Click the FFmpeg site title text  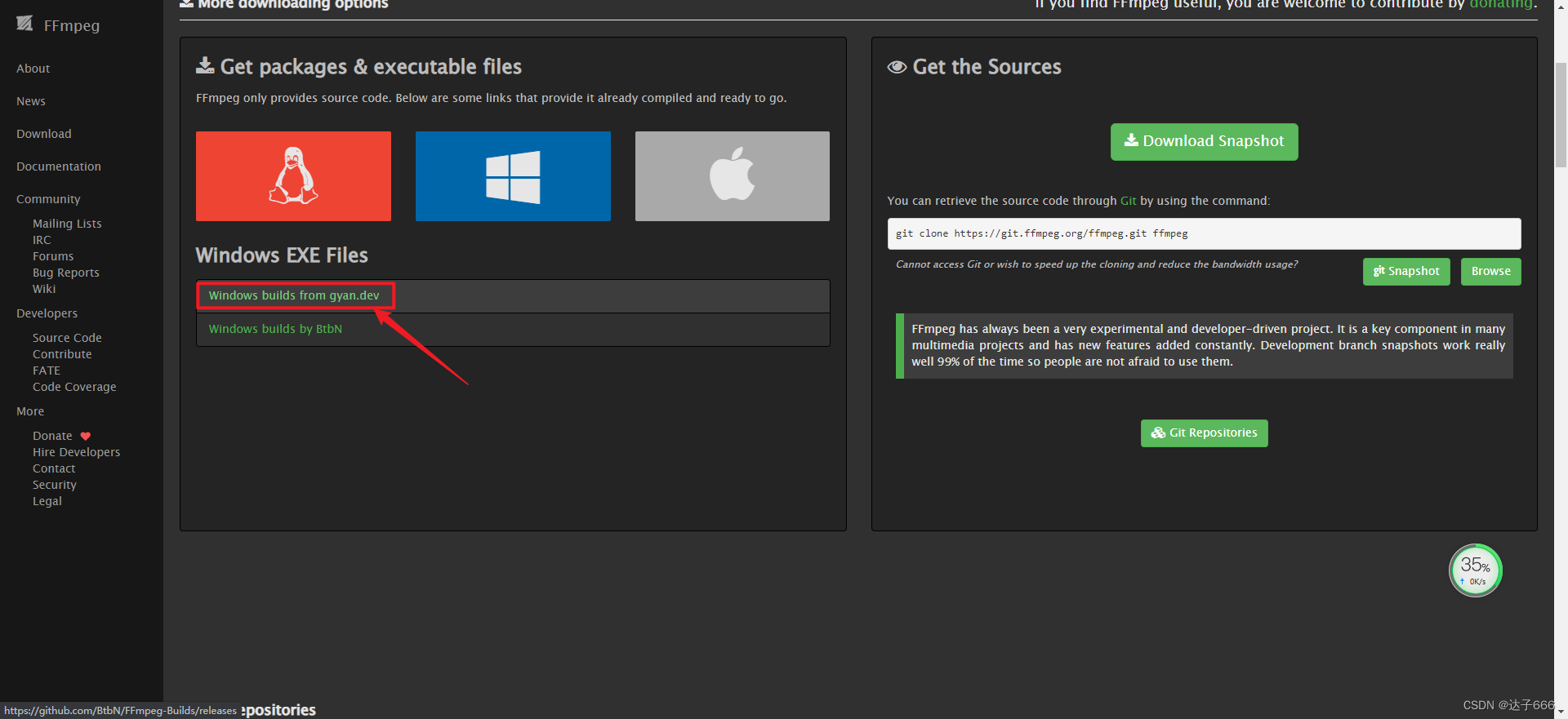72,25
